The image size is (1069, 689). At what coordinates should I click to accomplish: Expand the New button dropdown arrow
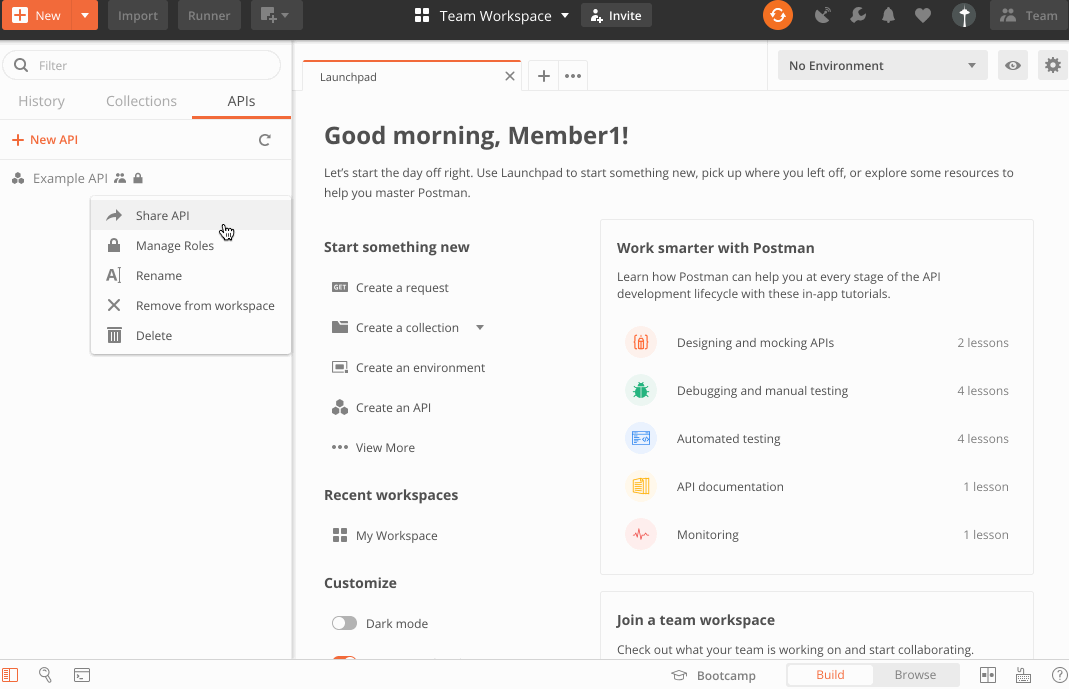coord(85,15)
